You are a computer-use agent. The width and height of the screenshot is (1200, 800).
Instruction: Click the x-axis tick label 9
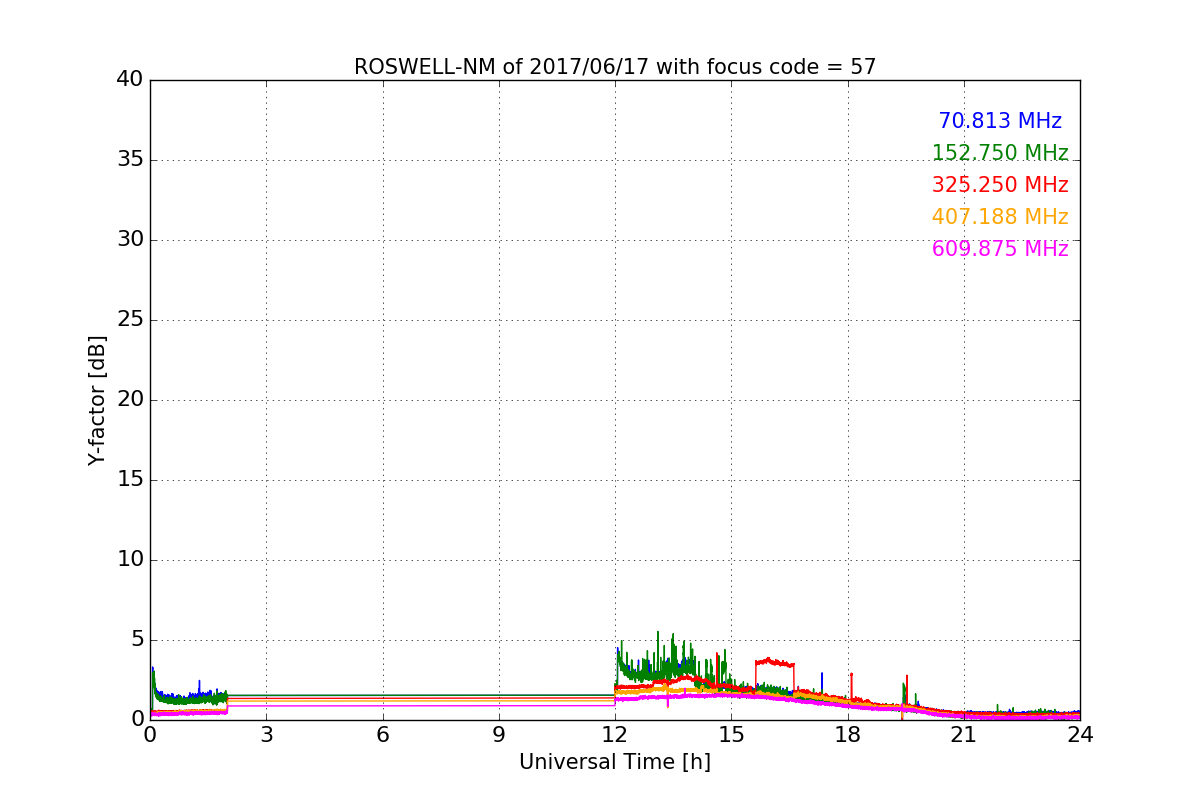click(x=499, y=734)
